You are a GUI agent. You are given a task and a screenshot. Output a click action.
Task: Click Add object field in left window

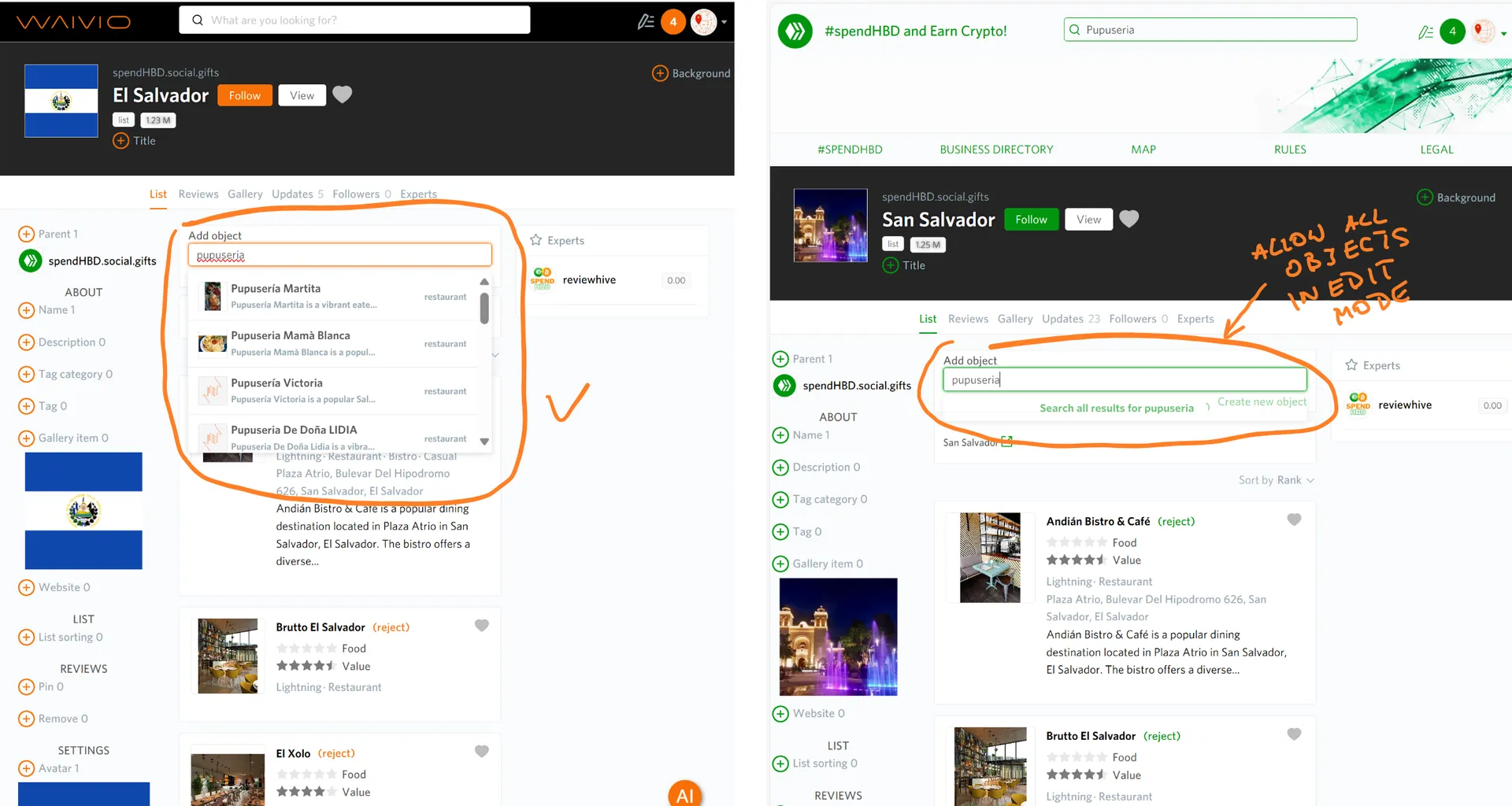[x=339, y=255]
